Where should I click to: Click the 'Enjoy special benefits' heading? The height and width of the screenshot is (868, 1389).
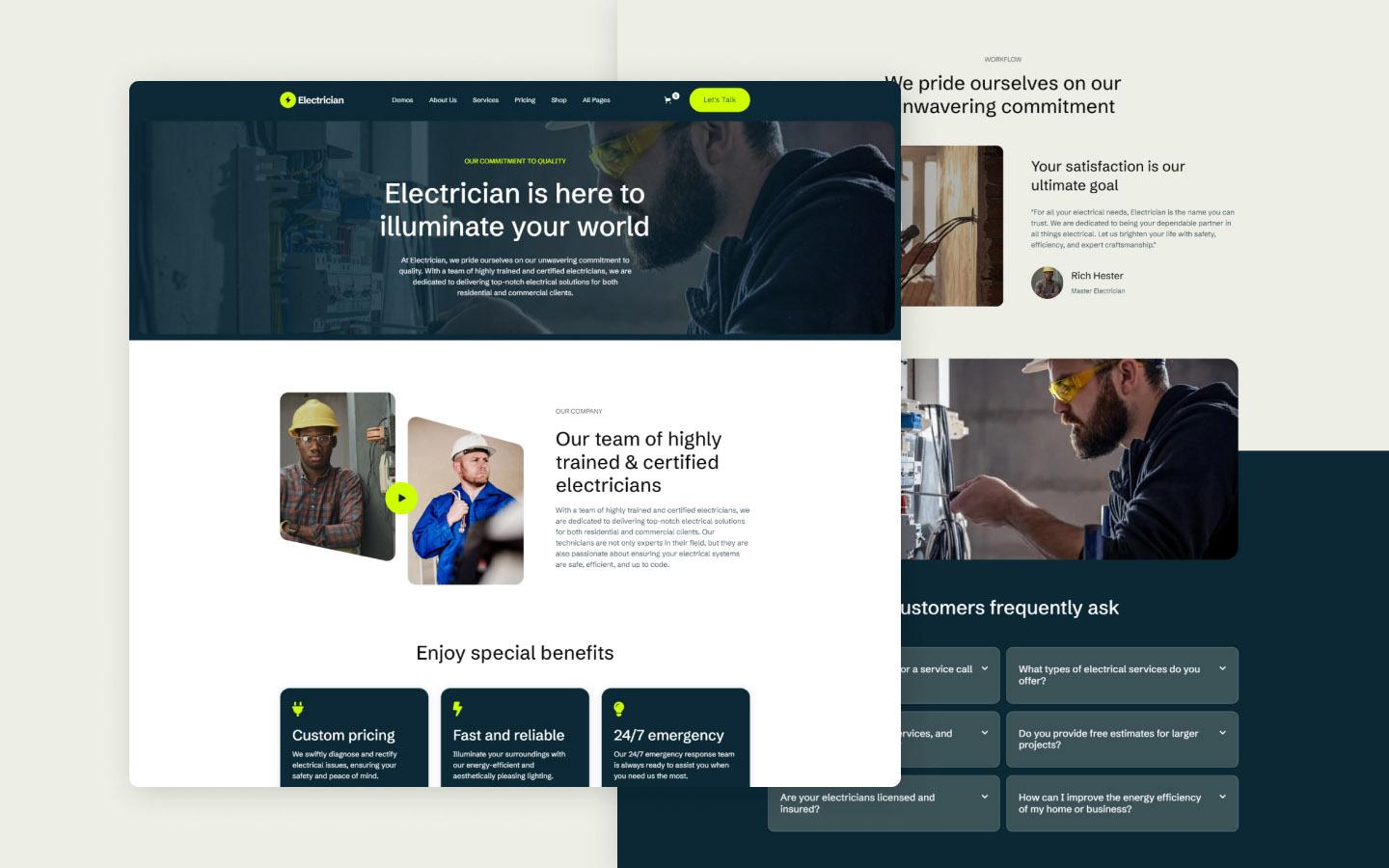tap(515, 653)
